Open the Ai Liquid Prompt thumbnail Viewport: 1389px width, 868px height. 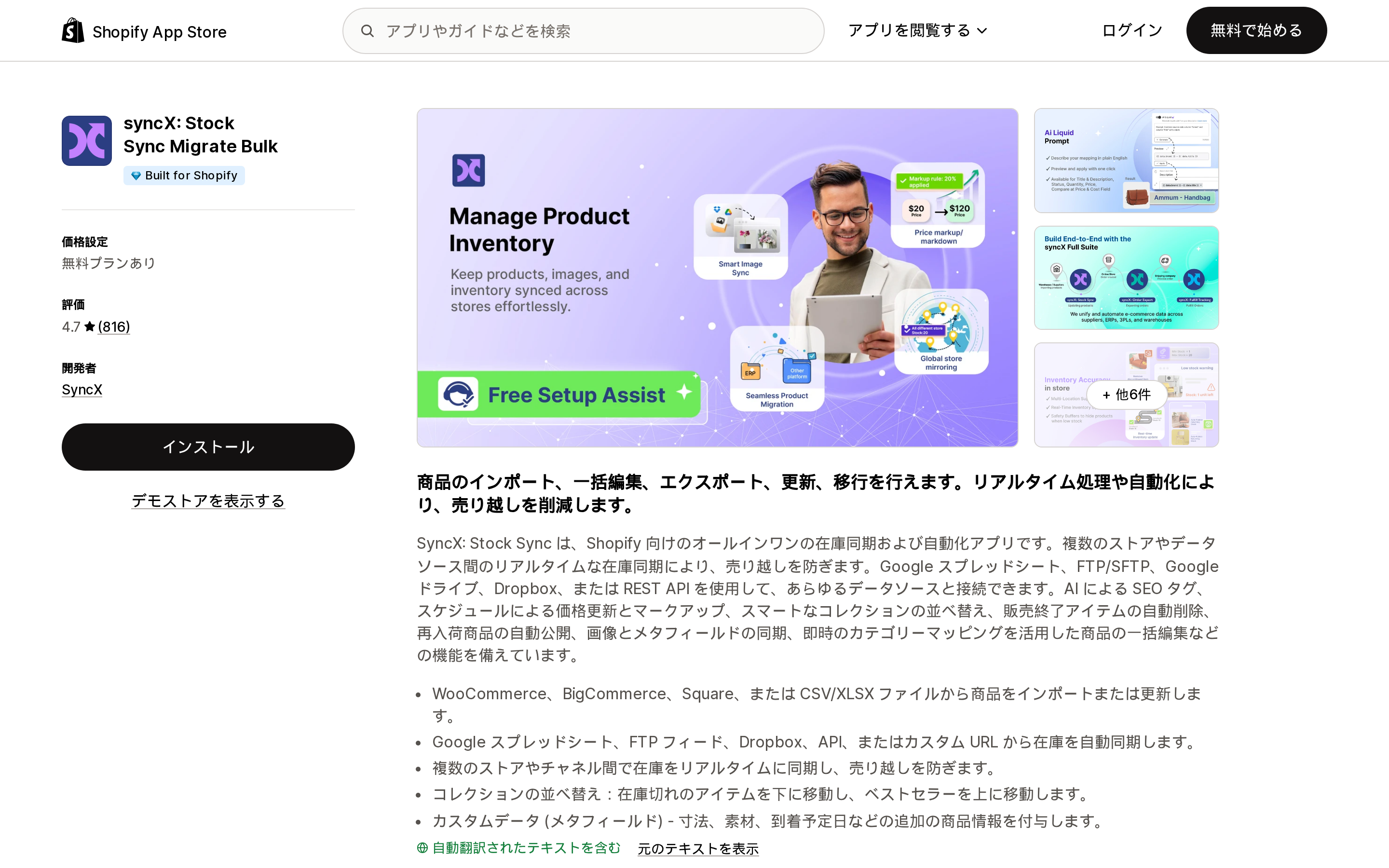coord(1126,161)
